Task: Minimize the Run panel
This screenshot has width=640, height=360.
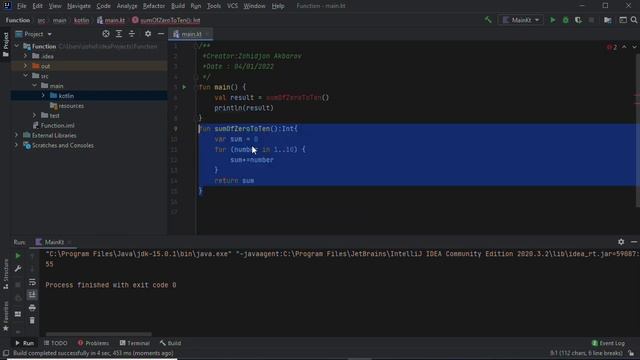Action: (634, 242)
